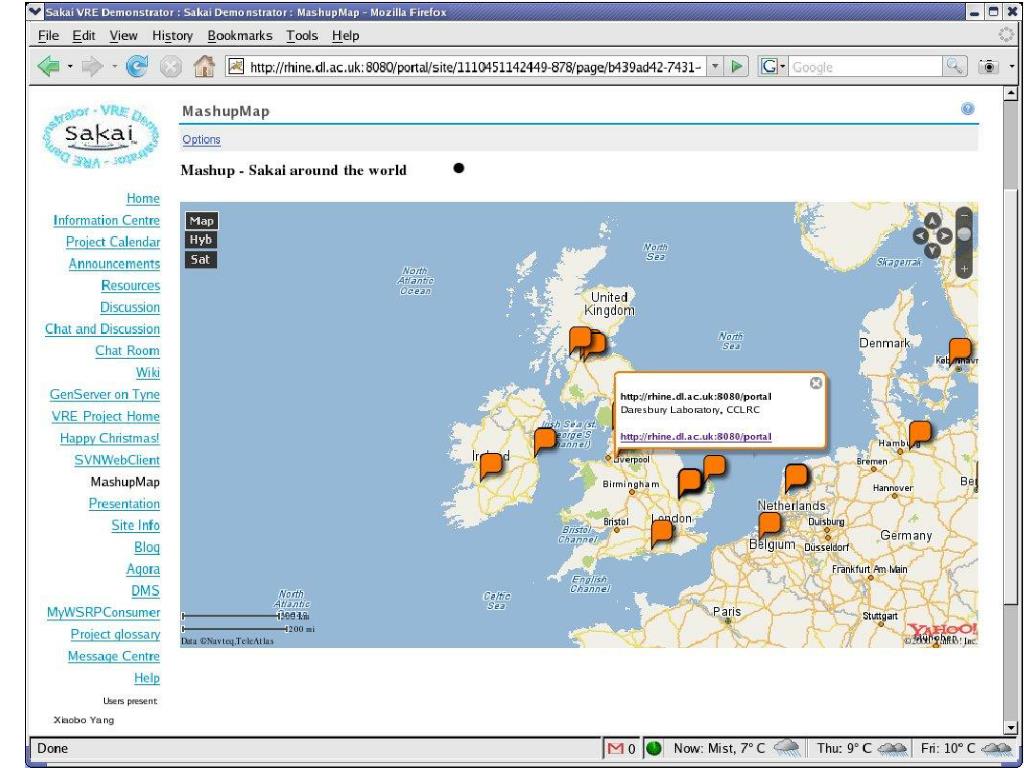The height and width of the screenshot is (768, 1024).
Task: Open the Announcements page
Action: [x=114, y=264]
